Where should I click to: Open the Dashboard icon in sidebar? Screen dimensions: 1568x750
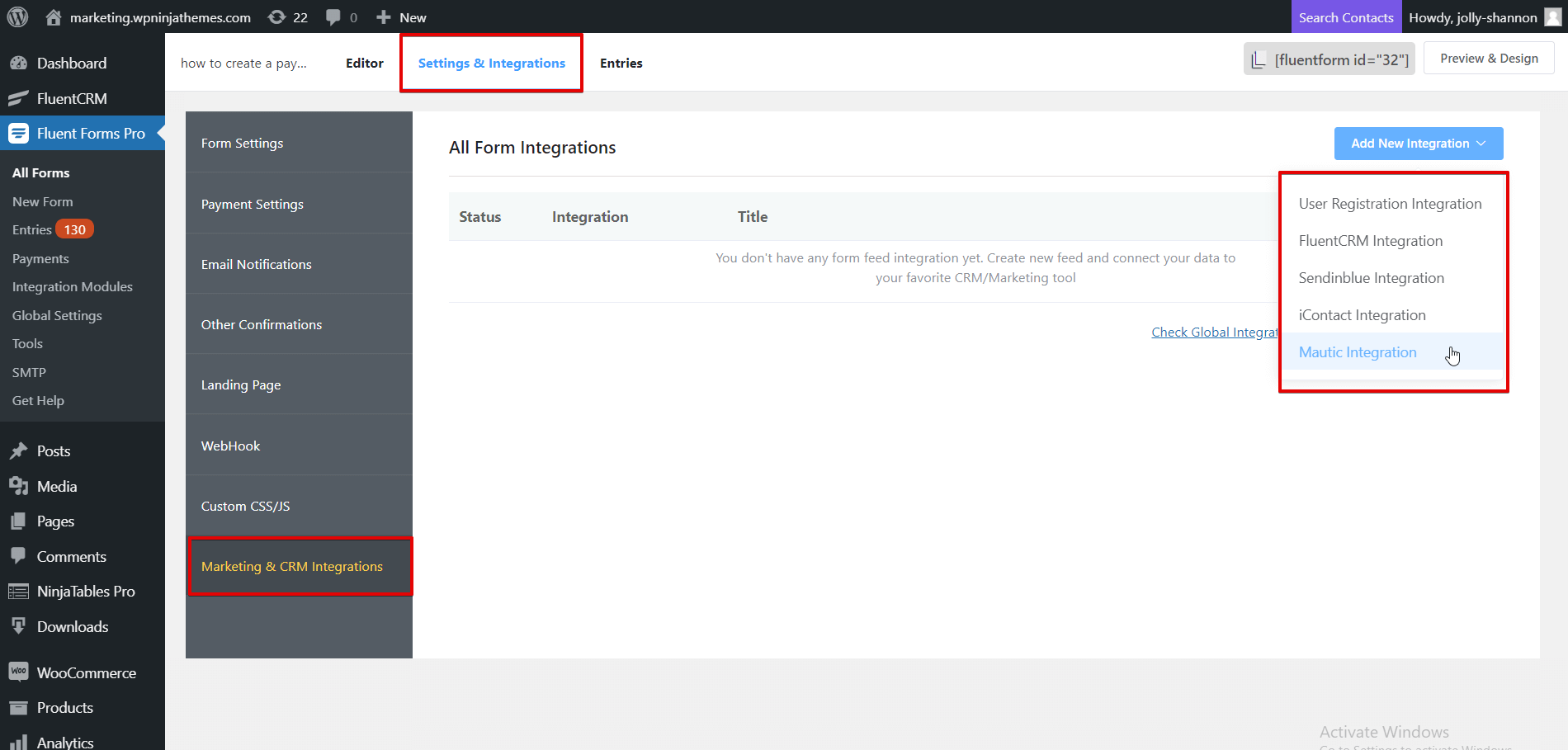(18, 63)
